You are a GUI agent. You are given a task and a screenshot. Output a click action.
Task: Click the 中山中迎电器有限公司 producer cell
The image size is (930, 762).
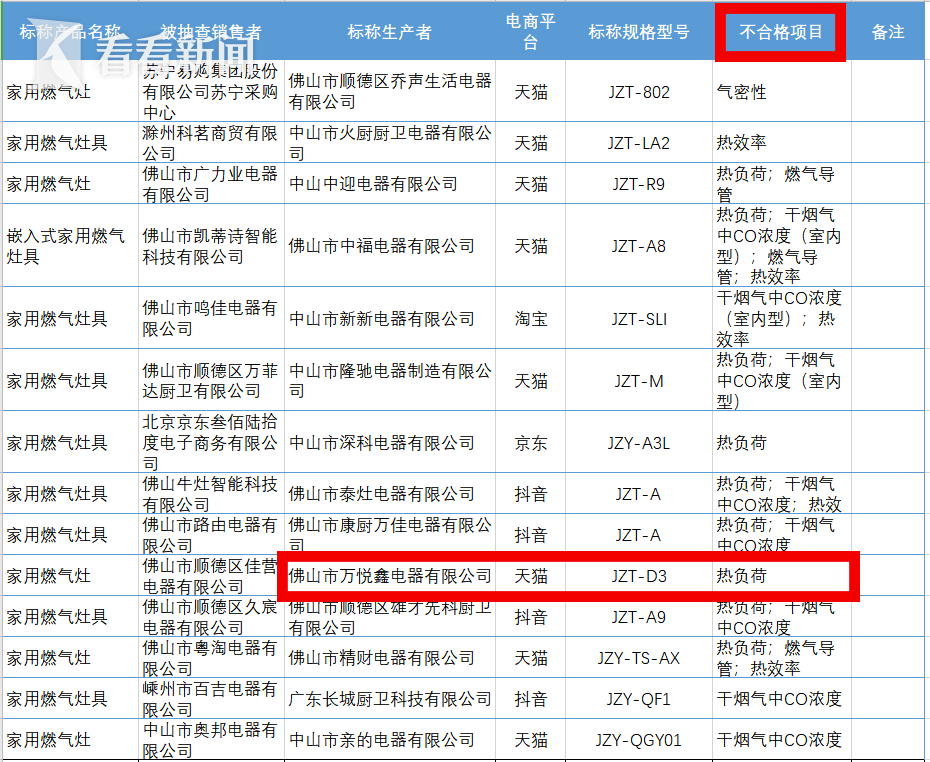click(390, 184)
